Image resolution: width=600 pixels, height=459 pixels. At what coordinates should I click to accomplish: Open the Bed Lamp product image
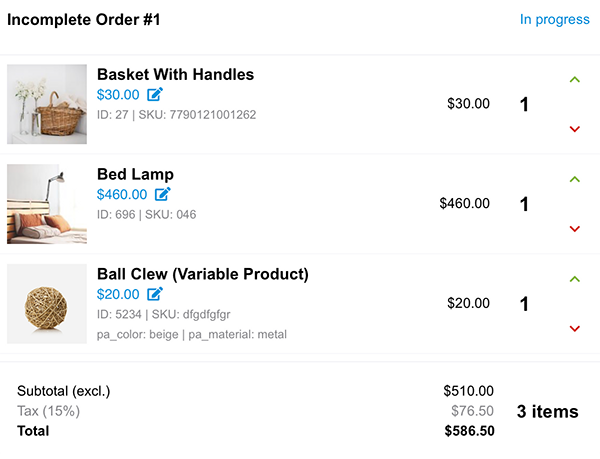[47, 204]
